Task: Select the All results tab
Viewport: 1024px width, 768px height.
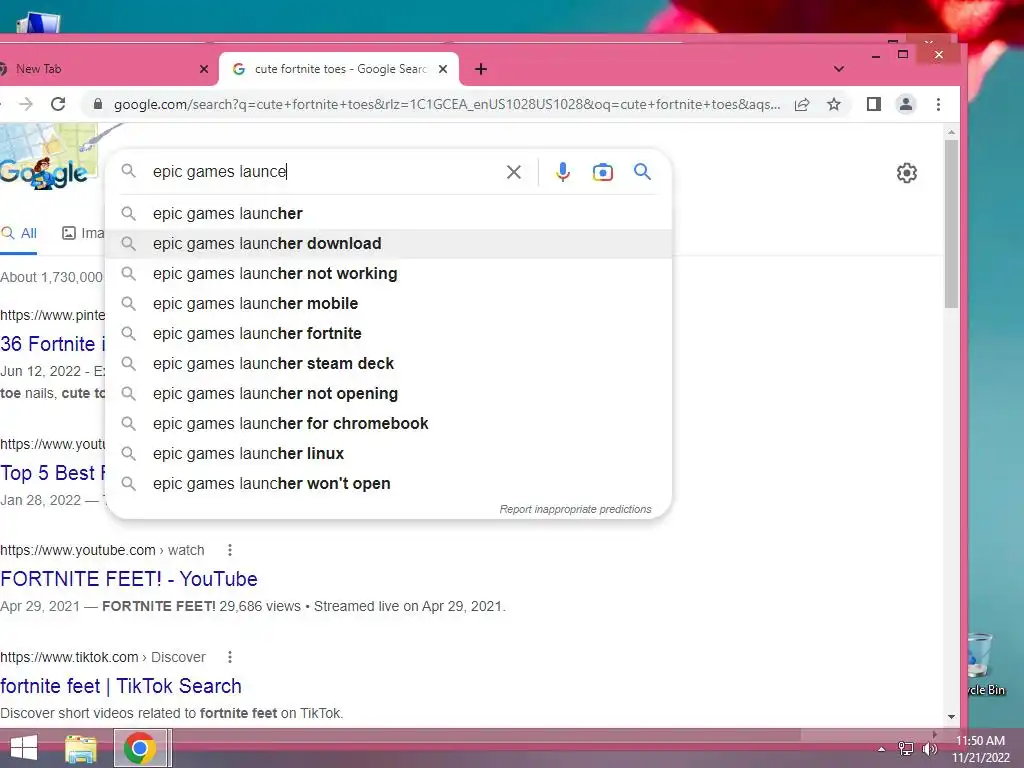Action: (20, 234)
